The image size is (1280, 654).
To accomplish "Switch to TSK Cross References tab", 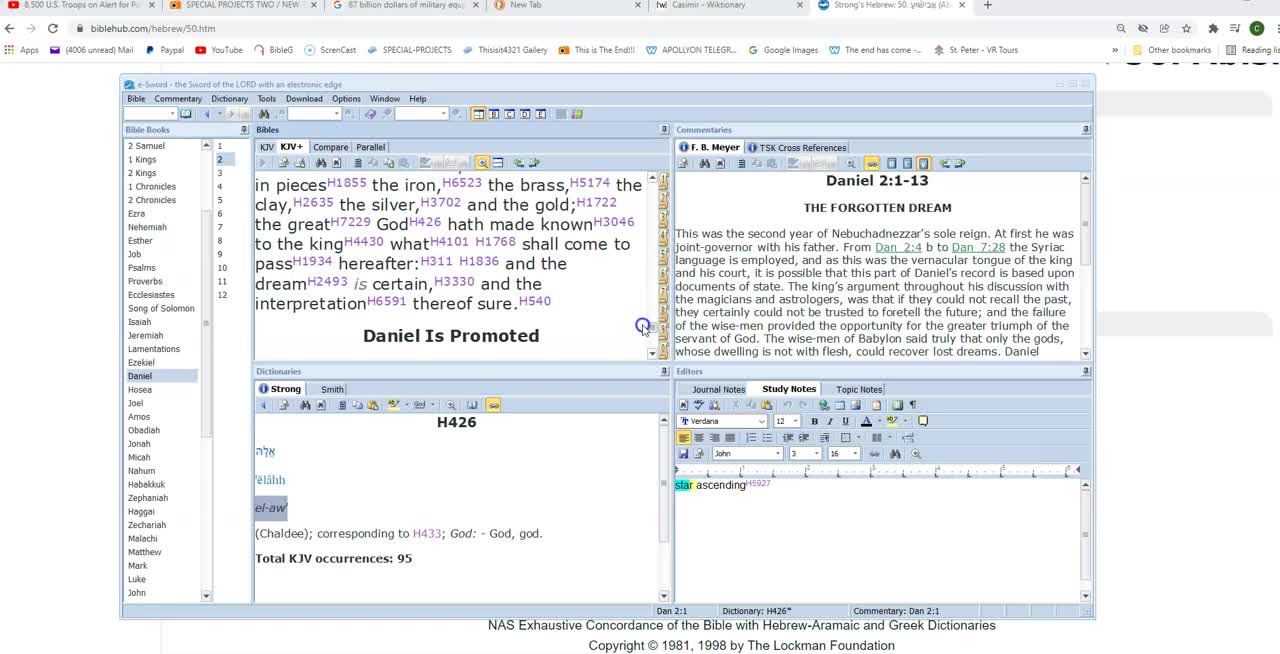I will [797, 148].
